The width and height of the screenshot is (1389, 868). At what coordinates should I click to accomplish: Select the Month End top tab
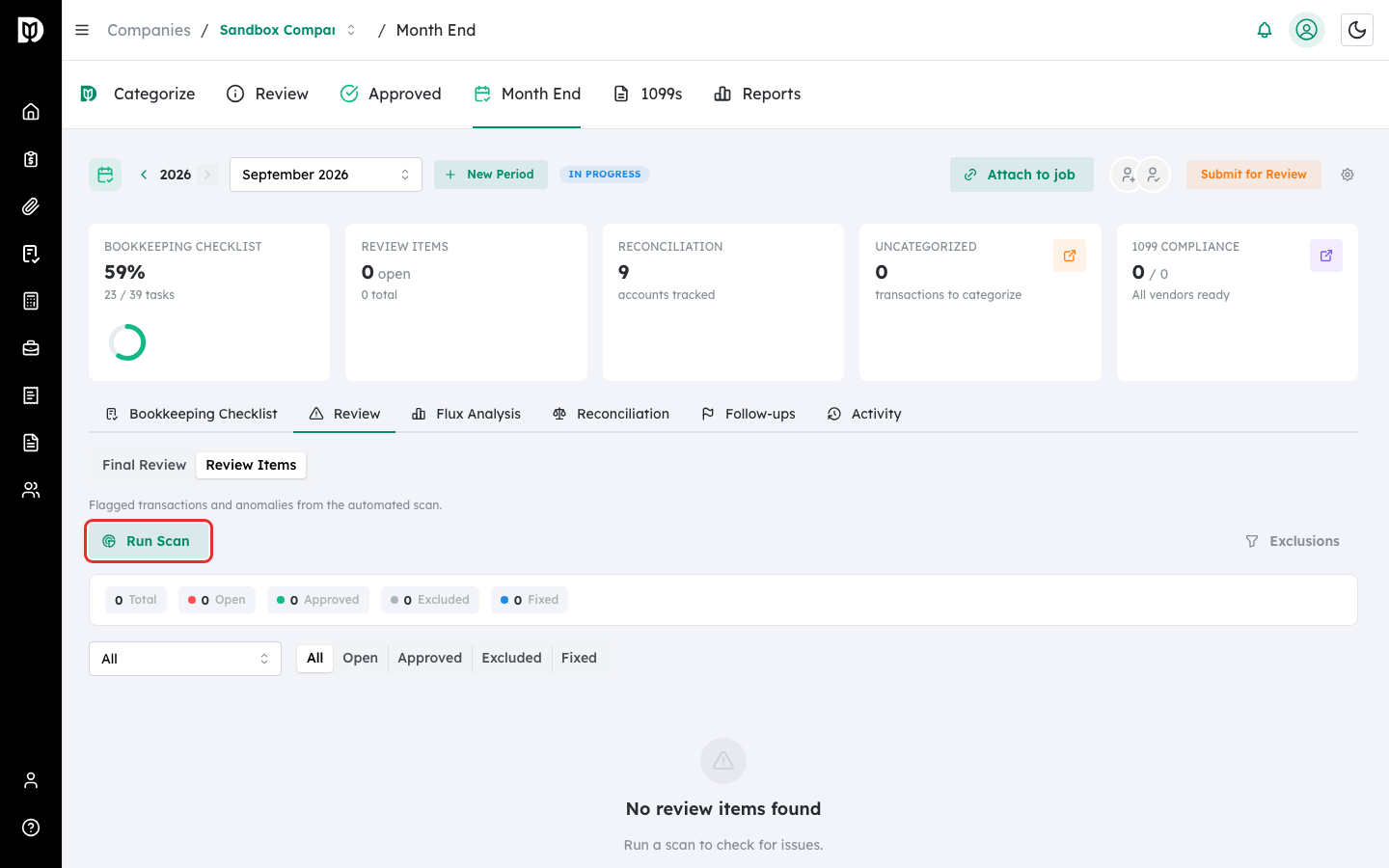527,94
